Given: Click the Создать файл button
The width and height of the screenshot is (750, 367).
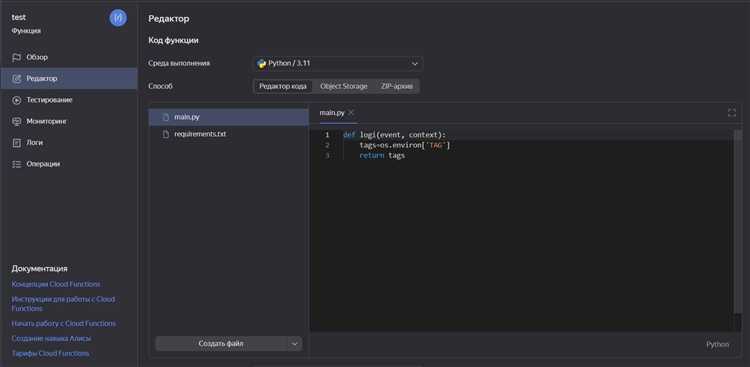Looking at the screenshot, I should coord(221,344).
